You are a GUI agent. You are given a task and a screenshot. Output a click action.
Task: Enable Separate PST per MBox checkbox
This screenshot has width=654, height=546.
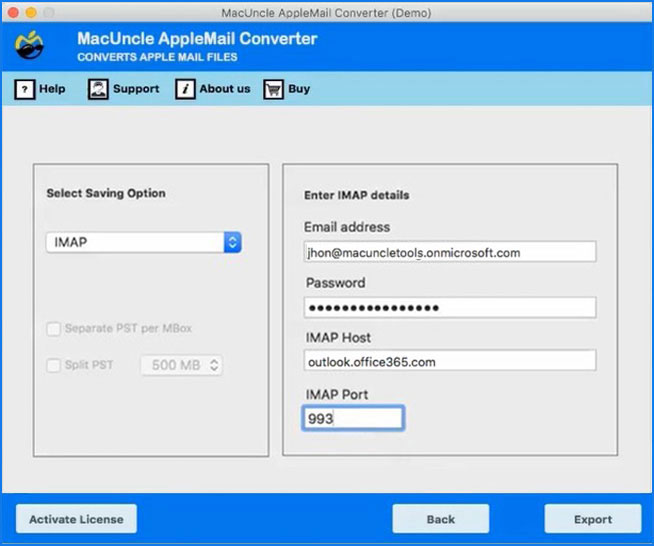coord(54,329)
